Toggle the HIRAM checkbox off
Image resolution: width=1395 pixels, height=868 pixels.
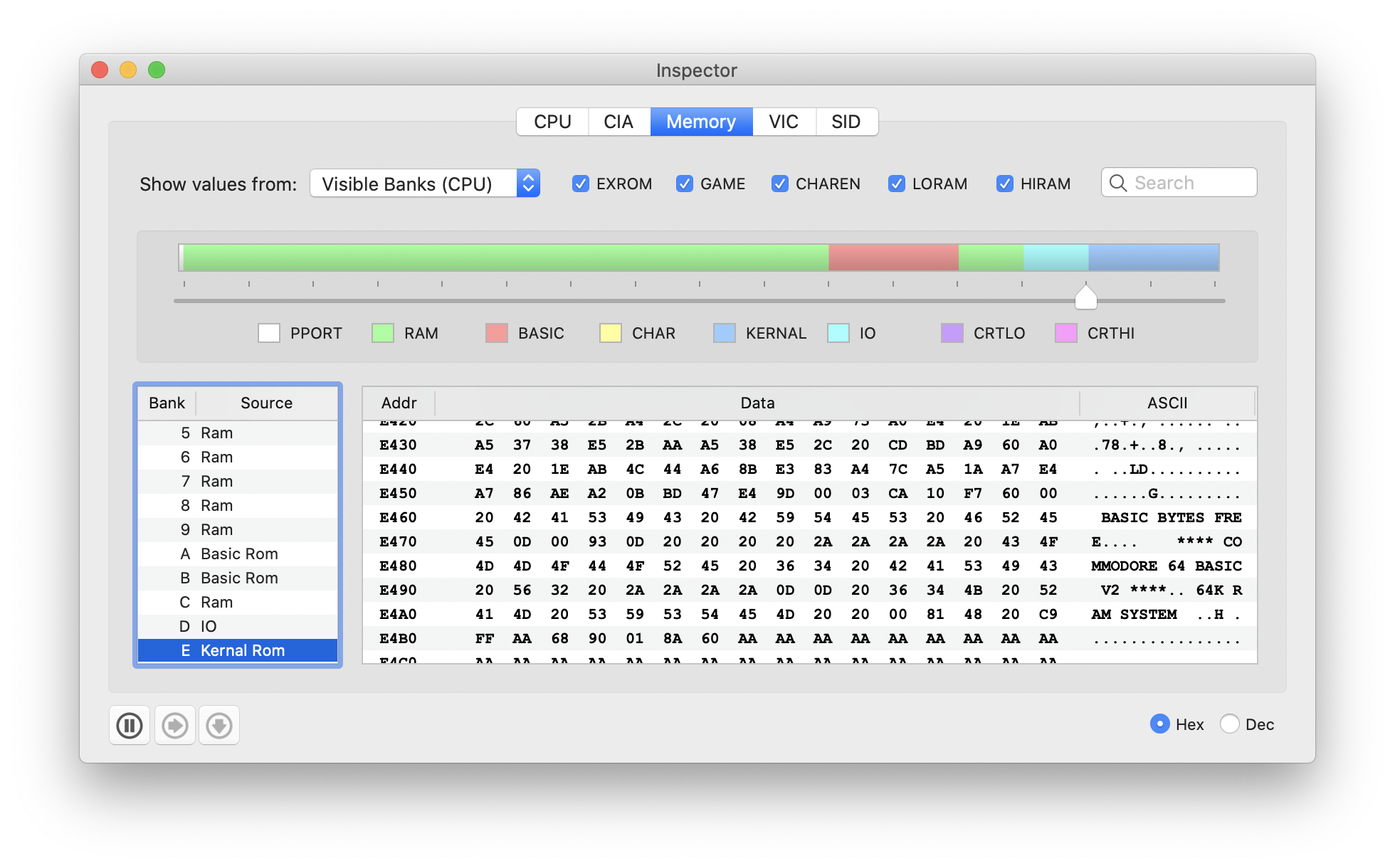point(1004,184)
